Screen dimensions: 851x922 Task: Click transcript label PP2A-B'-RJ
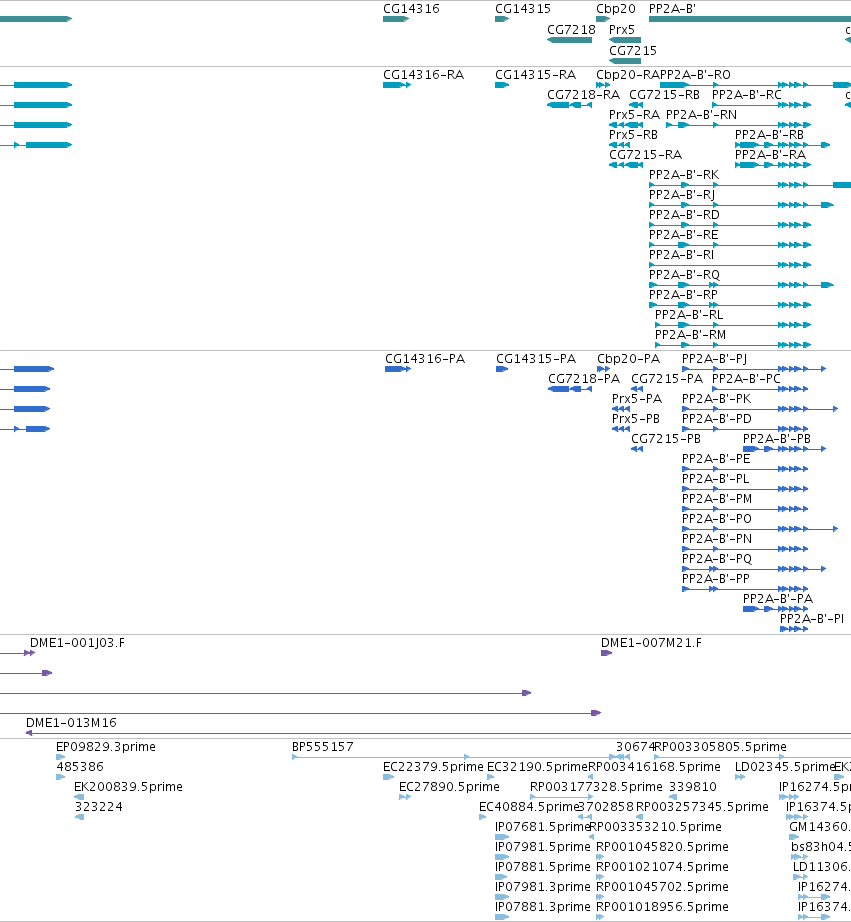click(682, 195)
